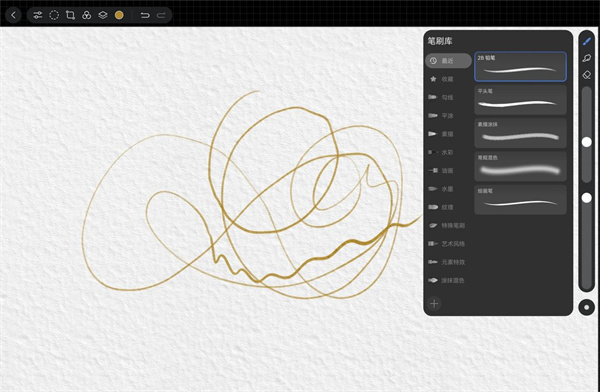Image resolution: width=600 pixels, height=392 pixels.
Task: Add a new brush with plus button
Action: (434, 304)
